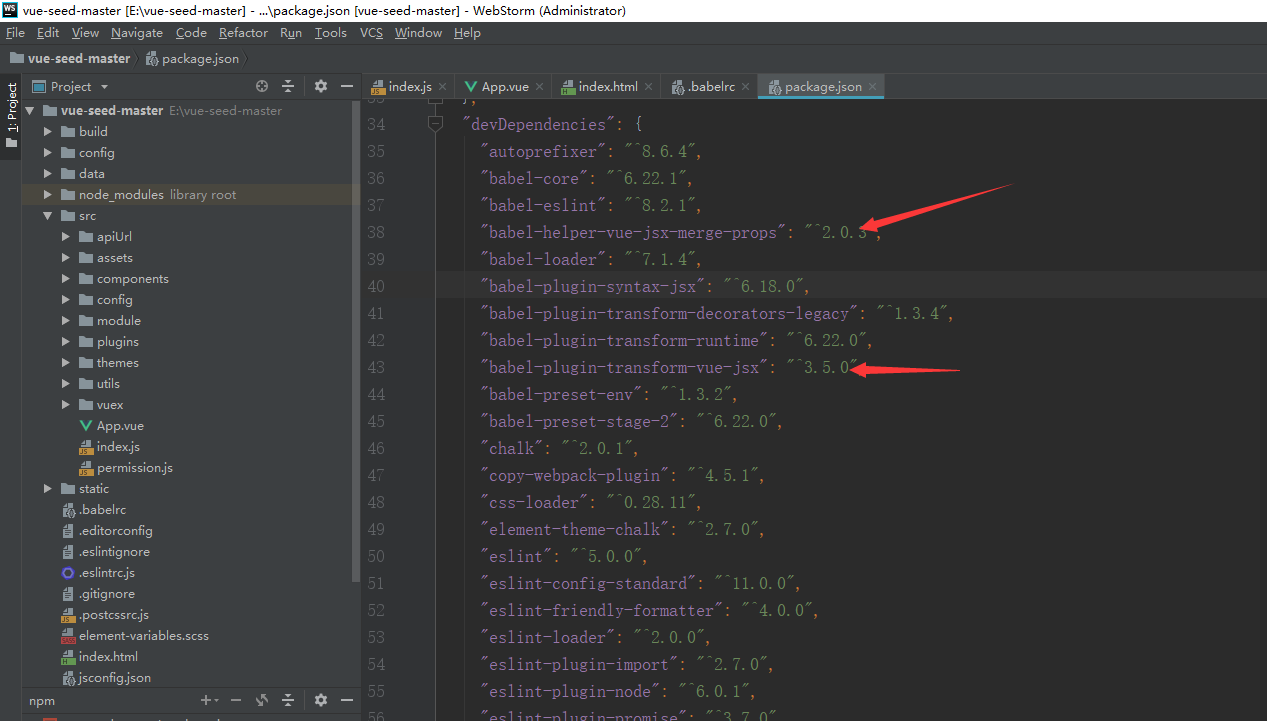Expand the components folder under src
The image size is (1267, 721).
click(x=66, y=278)
